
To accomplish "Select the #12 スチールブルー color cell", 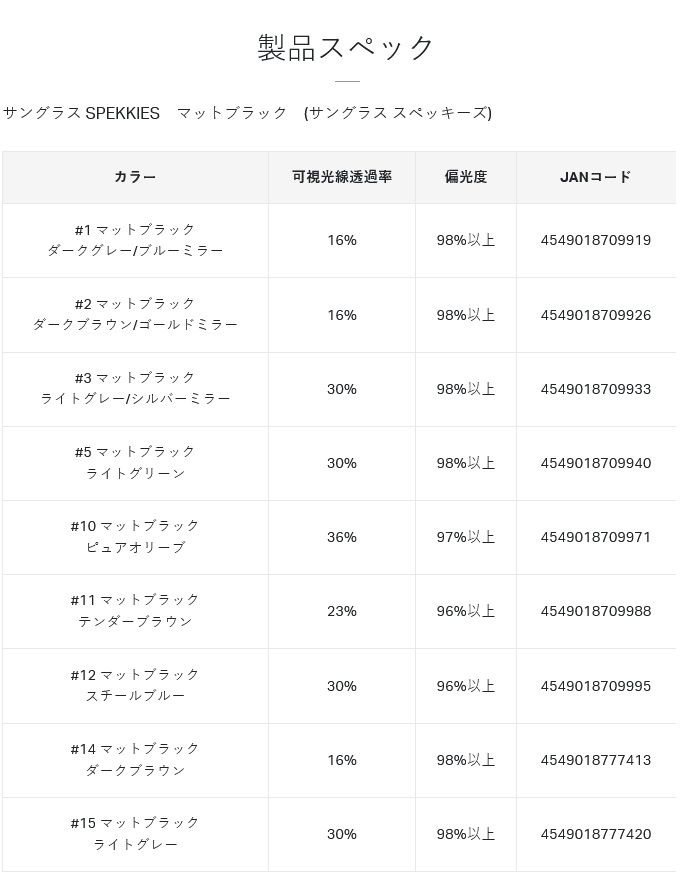I will [135, 685].
